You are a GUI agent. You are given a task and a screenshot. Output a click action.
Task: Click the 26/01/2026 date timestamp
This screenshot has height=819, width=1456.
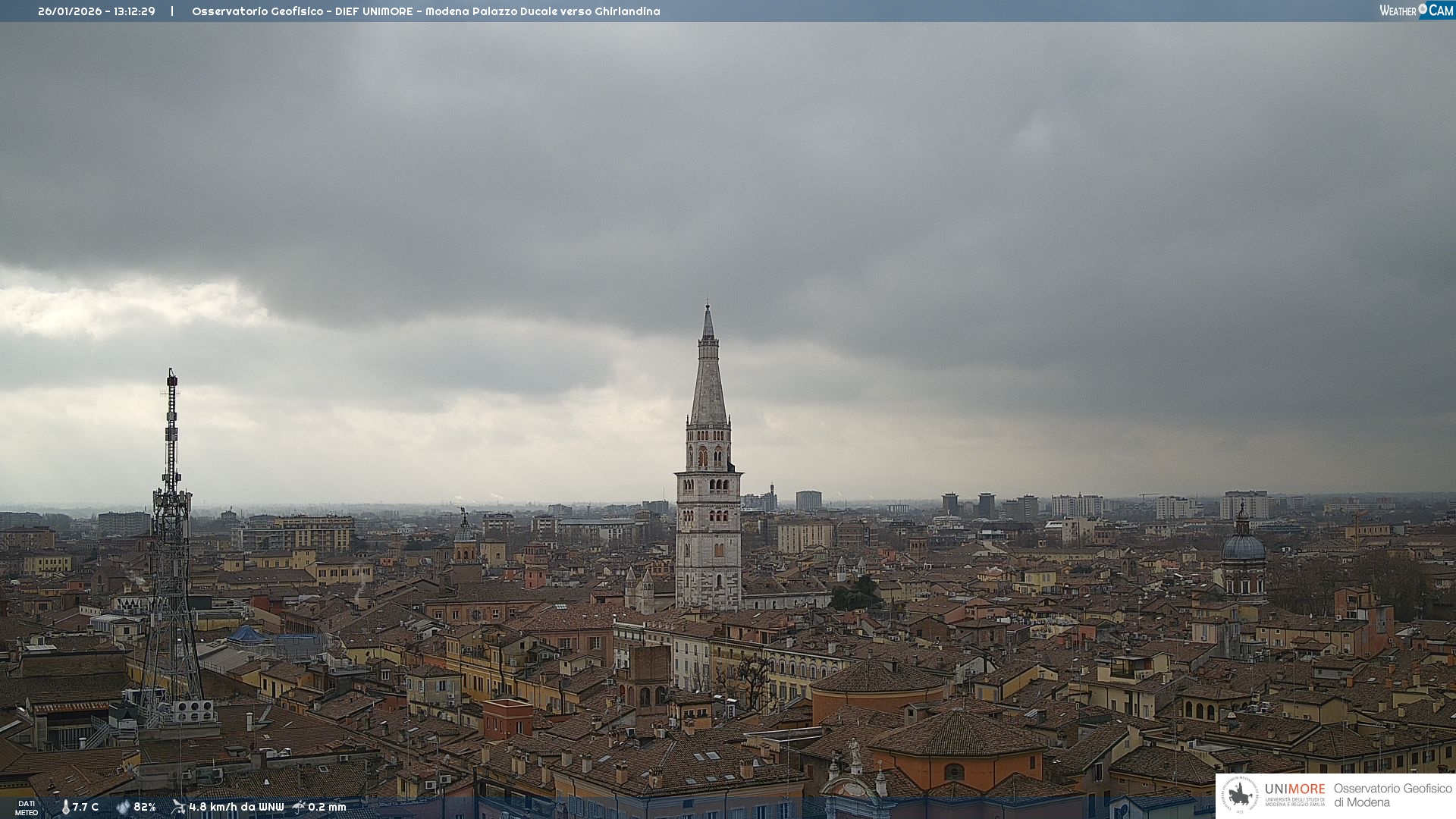point(70,11)
